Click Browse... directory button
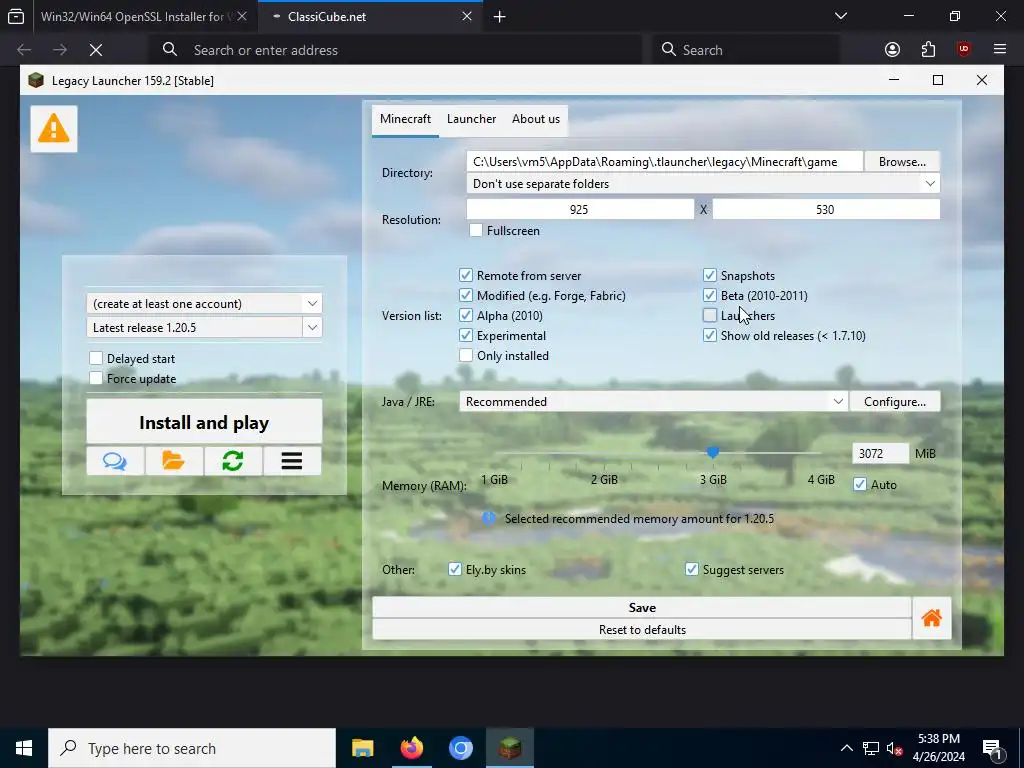 tap(902, 161)
